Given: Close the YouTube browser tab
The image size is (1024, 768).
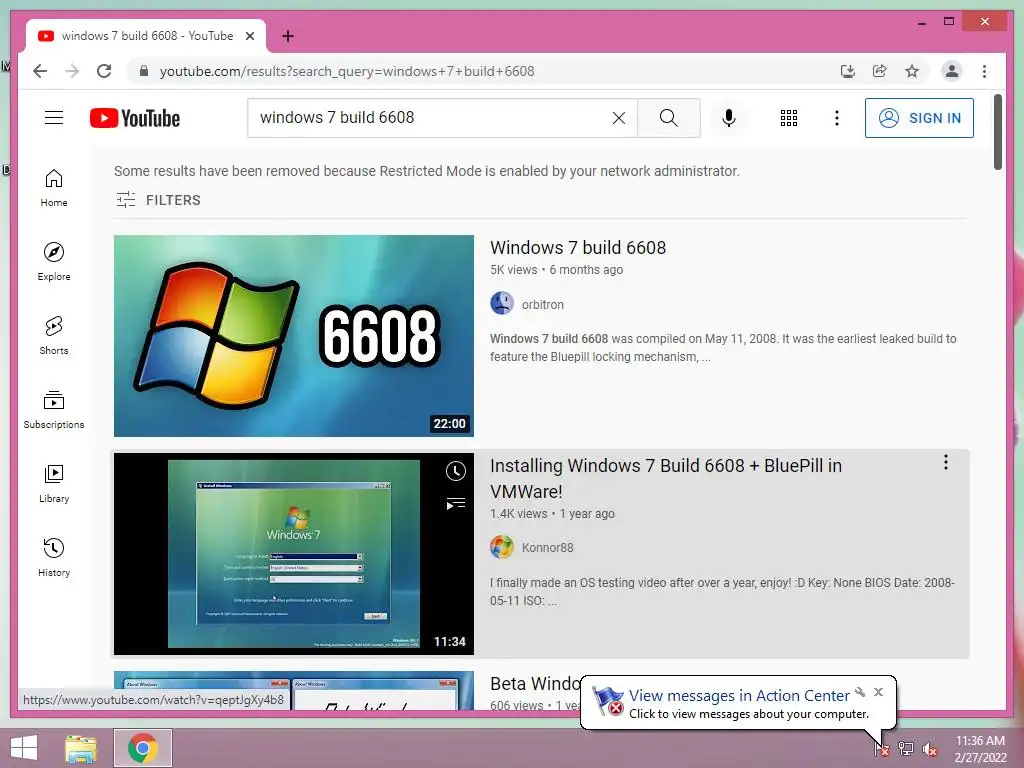Looking at the screenshot, I should (x=250, y=36).
